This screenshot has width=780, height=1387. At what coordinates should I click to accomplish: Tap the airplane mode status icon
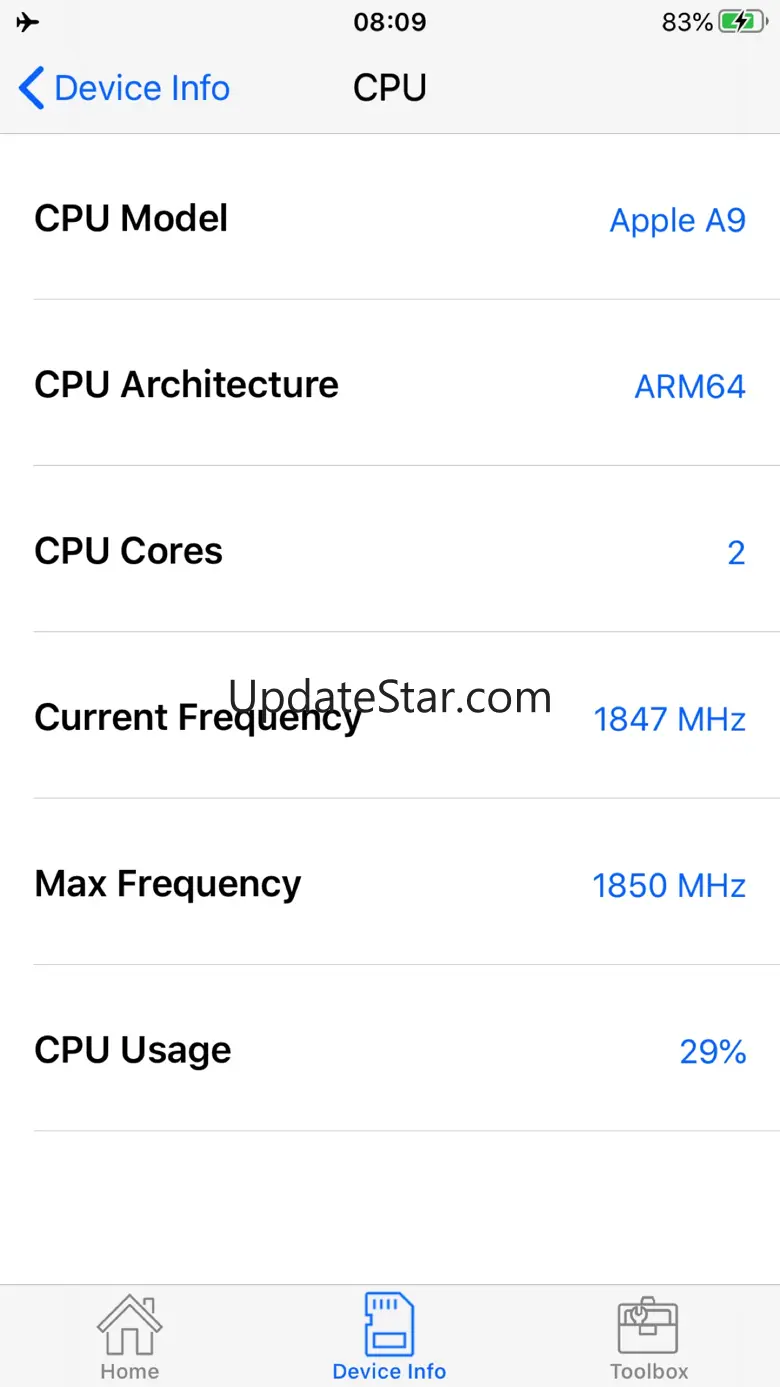(28, 22)
